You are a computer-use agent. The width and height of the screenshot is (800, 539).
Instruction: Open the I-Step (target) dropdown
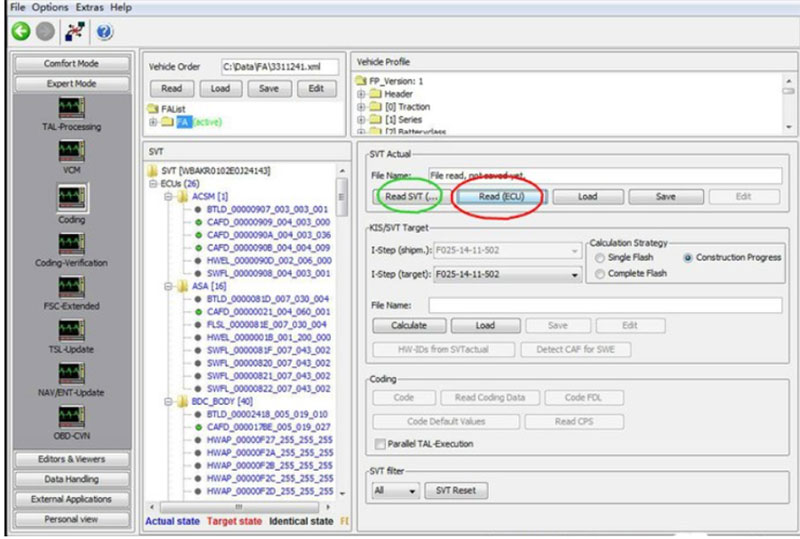point(574,275)
